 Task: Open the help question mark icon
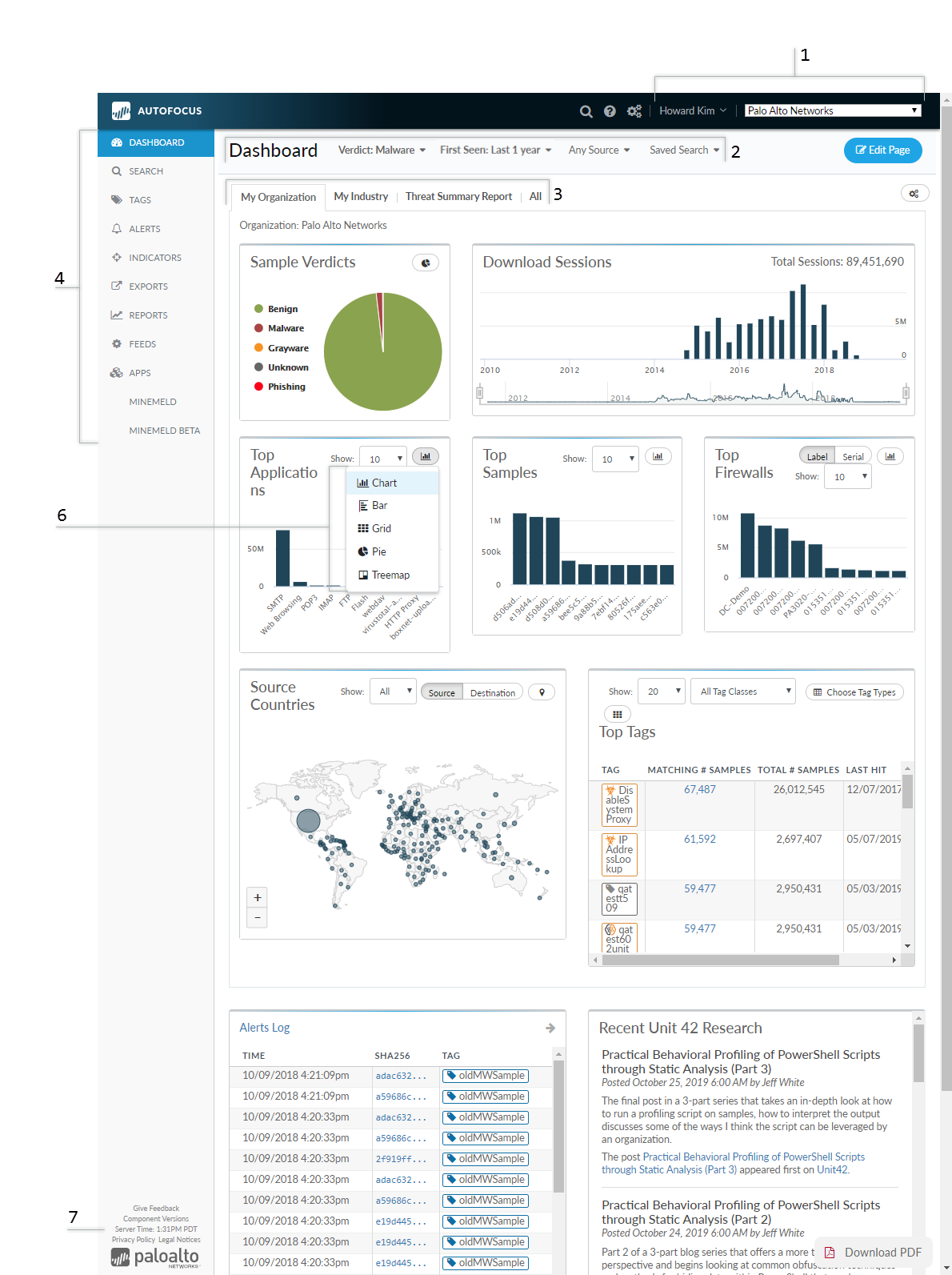610,111
